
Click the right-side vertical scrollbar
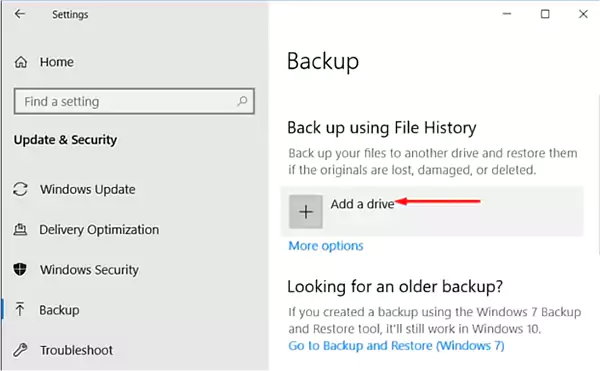(x=598, y=174)
